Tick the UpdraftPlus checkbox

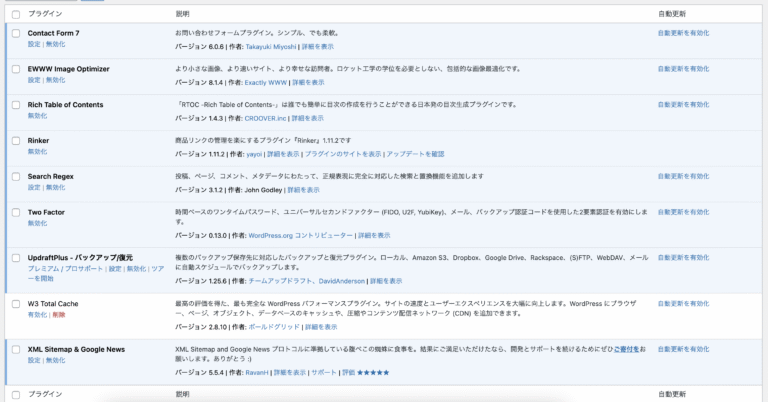16,258
